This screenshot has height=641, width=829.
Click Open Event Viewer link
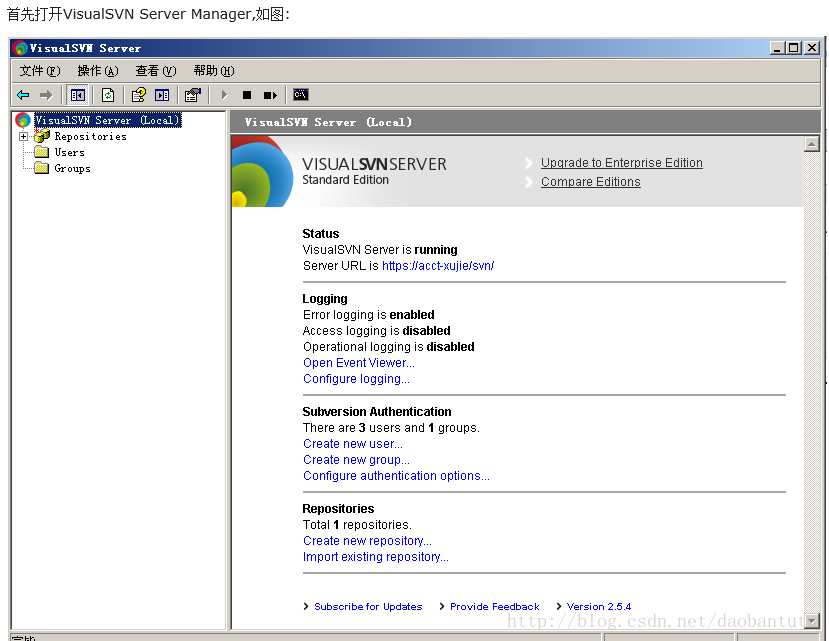[x=358, y=363]
